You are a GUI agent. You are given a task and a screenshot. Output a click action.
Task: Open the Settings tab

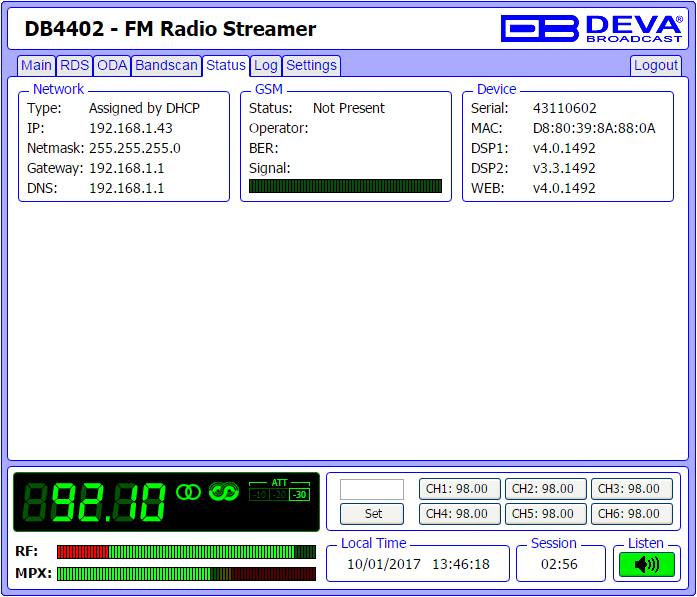pos(311,66)
